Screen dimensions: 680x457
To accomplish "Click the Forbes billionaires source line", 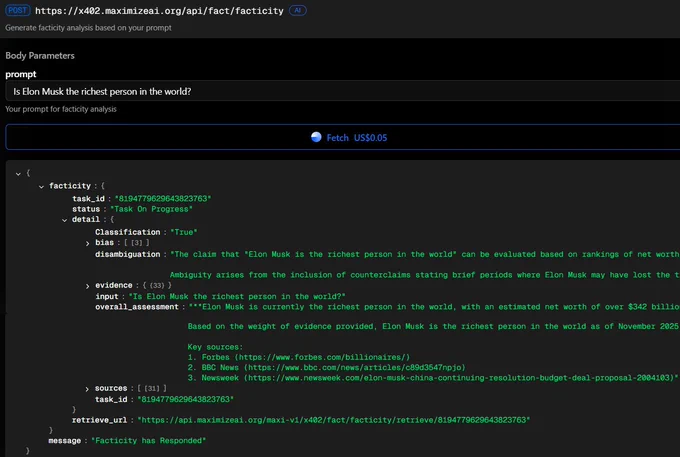I will coord(298,357).
